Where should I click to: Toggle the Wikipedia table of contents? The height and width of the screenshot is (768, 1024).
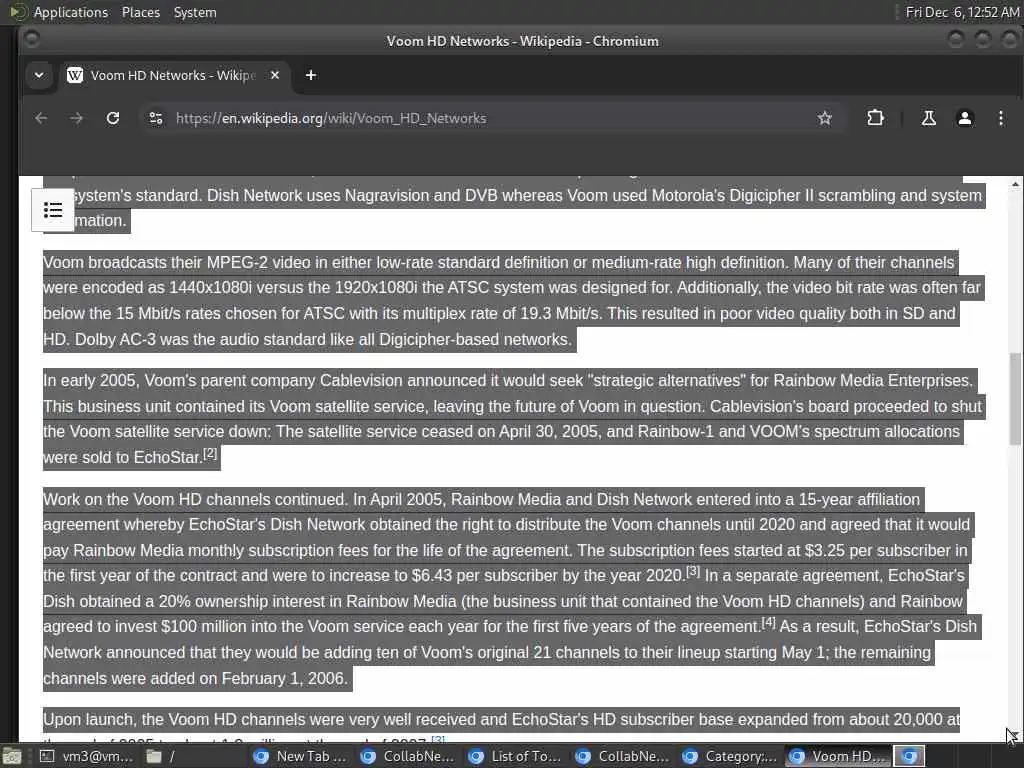pyautogui.click(x=53, y=210)
